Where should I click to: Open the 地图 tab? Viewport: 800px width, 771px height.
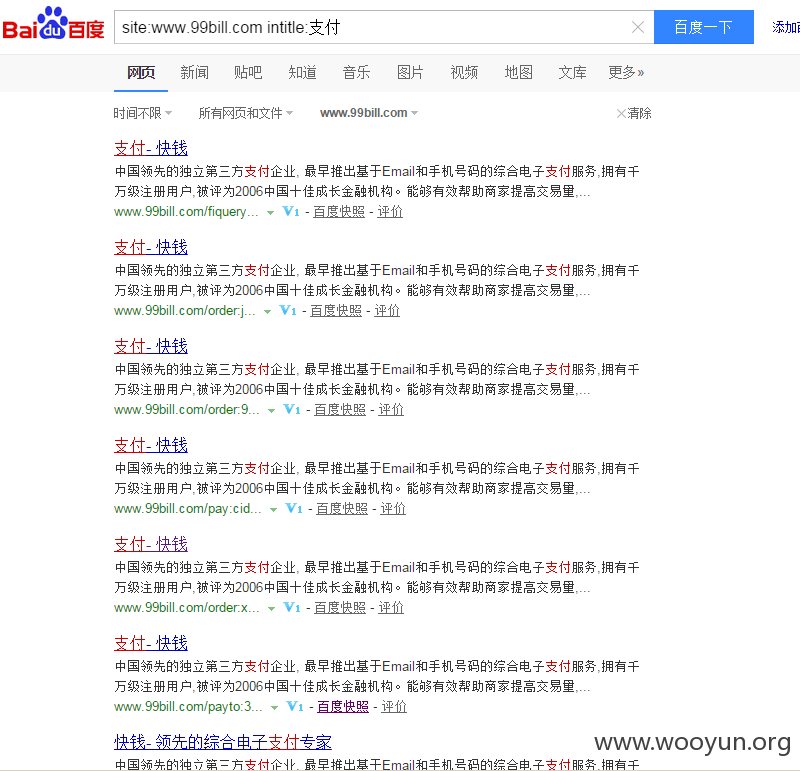point(518,72)
